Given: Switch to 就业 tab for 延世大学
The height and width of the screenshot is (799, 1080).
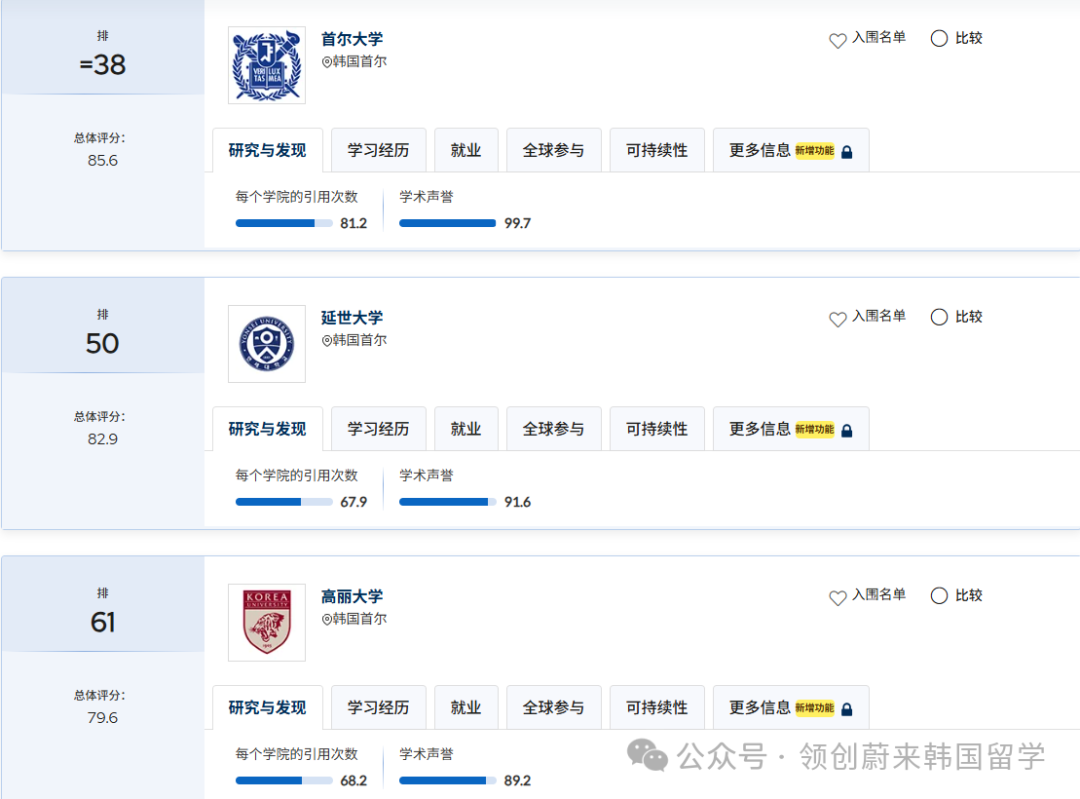Looking at the screenshot, I should [466, 429].
